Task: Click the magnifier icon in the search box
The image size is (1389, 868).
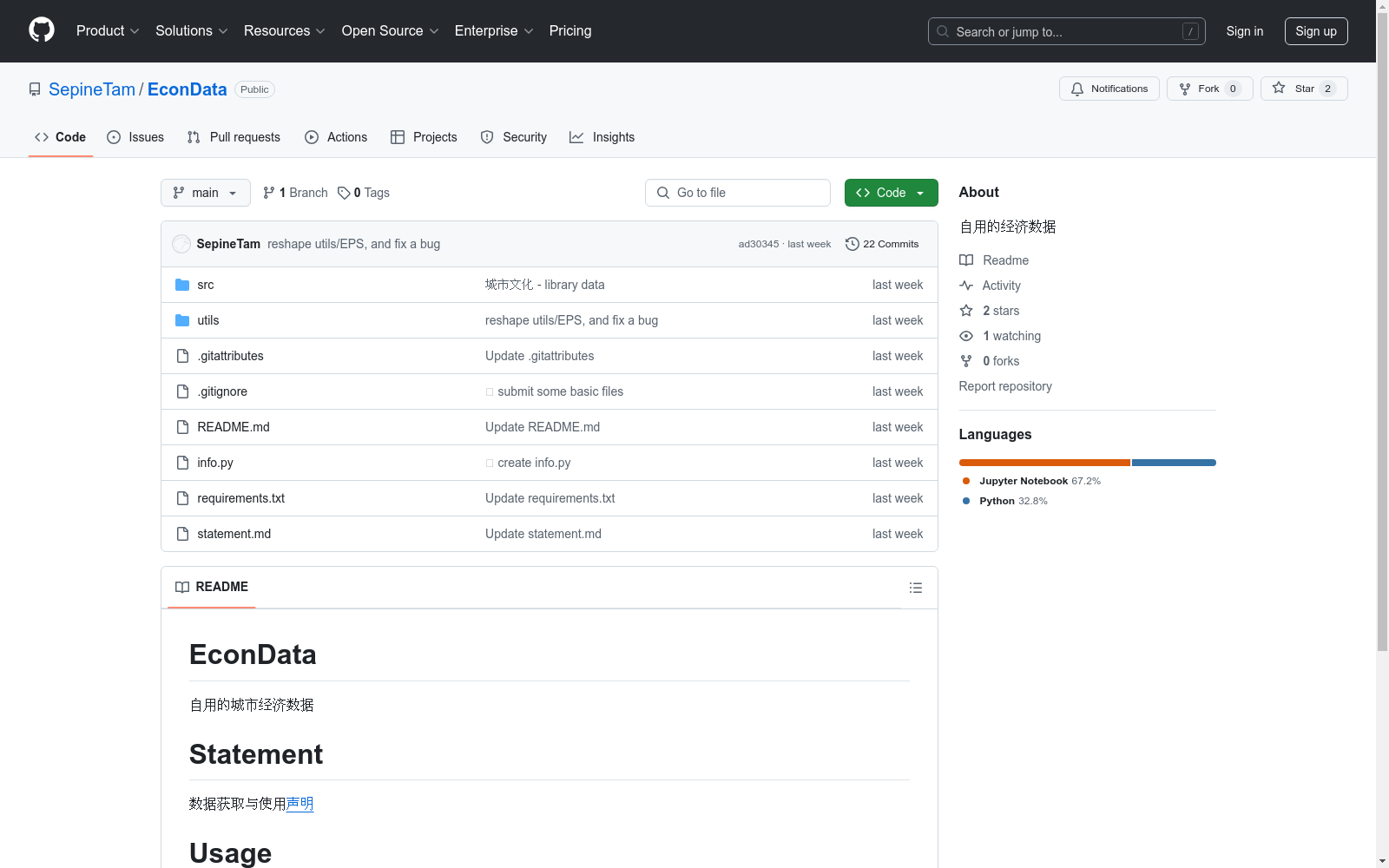Action: pyautogui.click(x=943, y=31)
